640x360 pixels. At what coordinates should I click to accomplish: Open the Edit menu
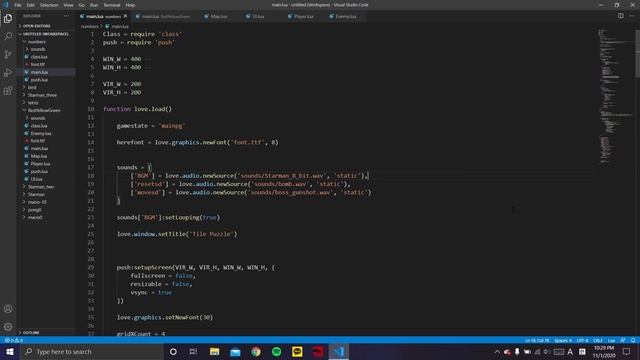[x=31, y=5]
